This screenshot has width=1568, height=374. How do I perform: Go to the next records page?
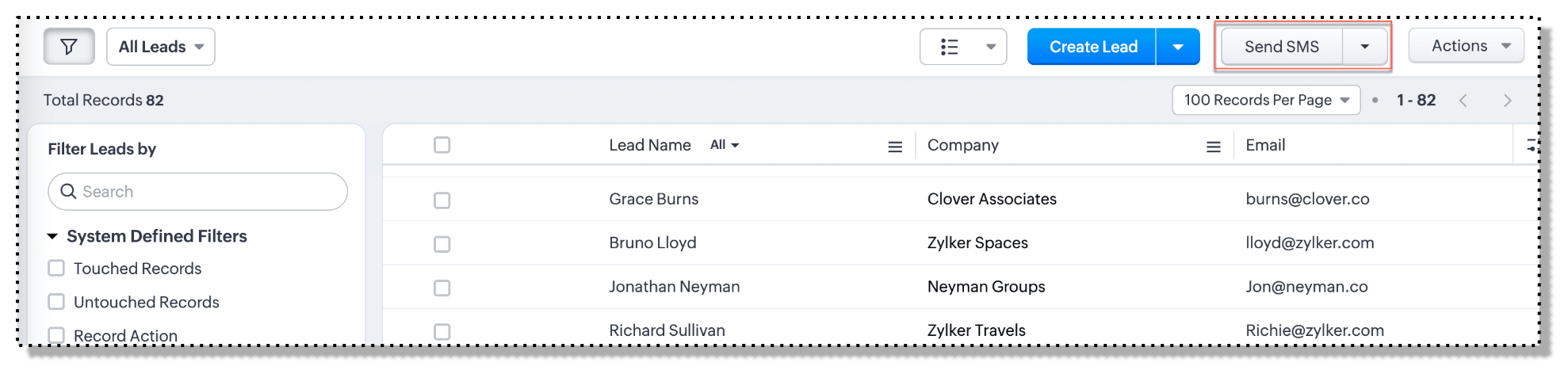click(1507, 101)
